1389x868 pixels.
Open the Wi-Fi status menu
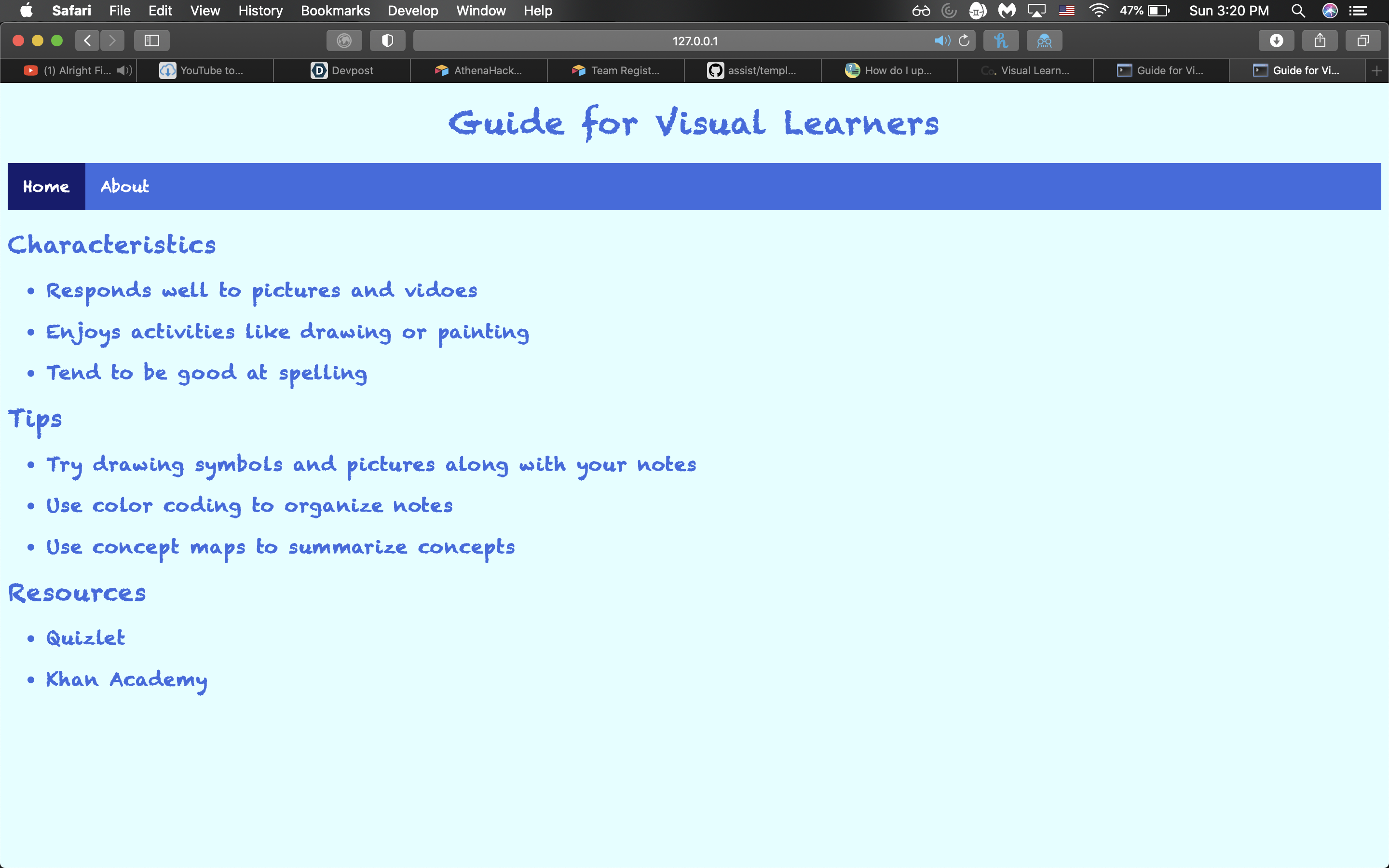click(1098, 10)
